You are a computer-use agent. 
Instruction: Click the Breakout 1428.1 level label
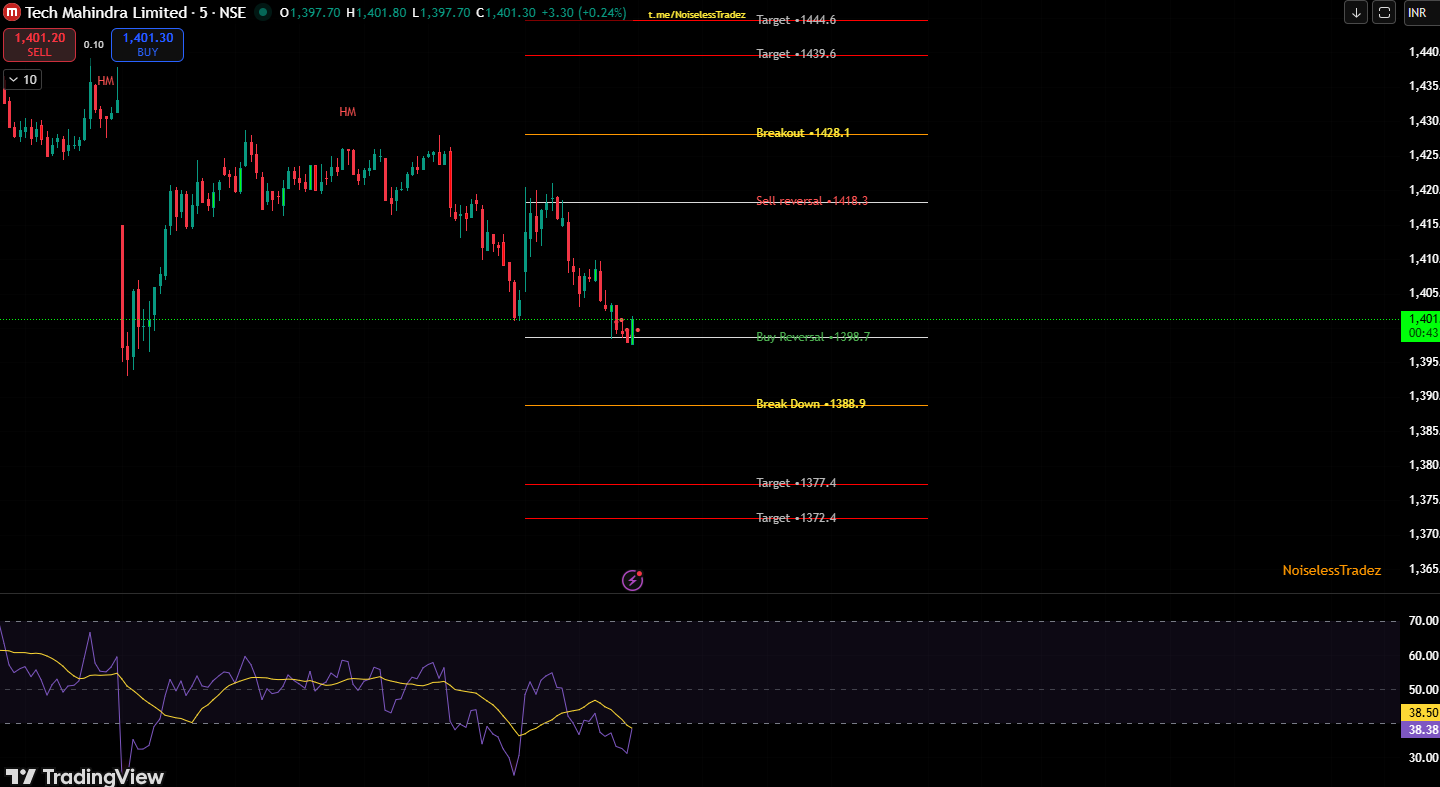tap(803, 133)
